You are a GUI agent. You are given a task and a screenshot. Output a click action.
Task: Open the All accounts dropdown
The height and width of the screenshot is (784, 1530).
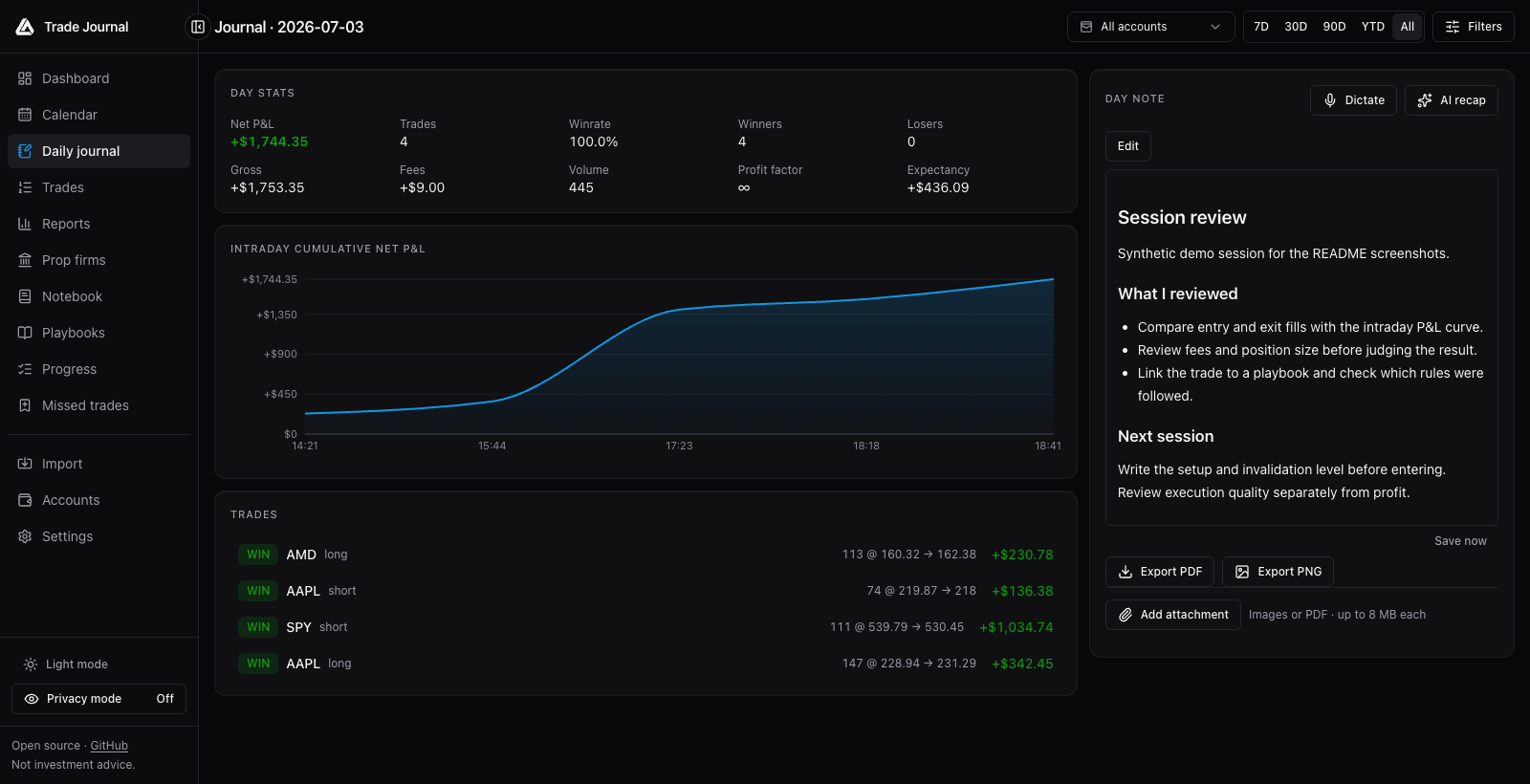coord(1150,27)
